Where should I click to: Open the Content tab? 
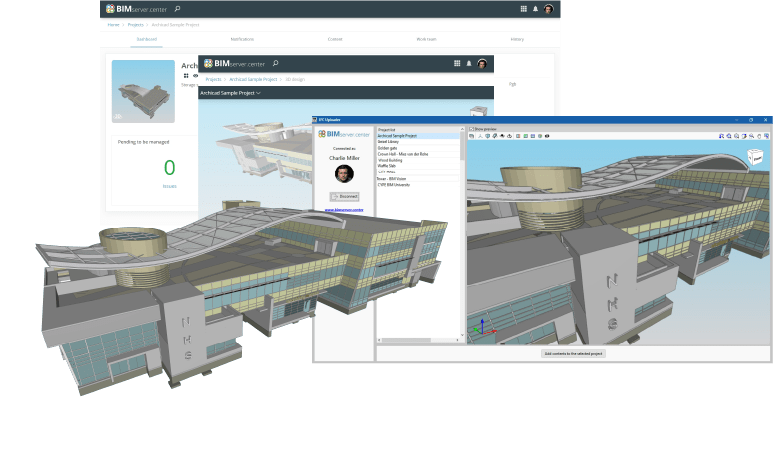click(335, 39)
